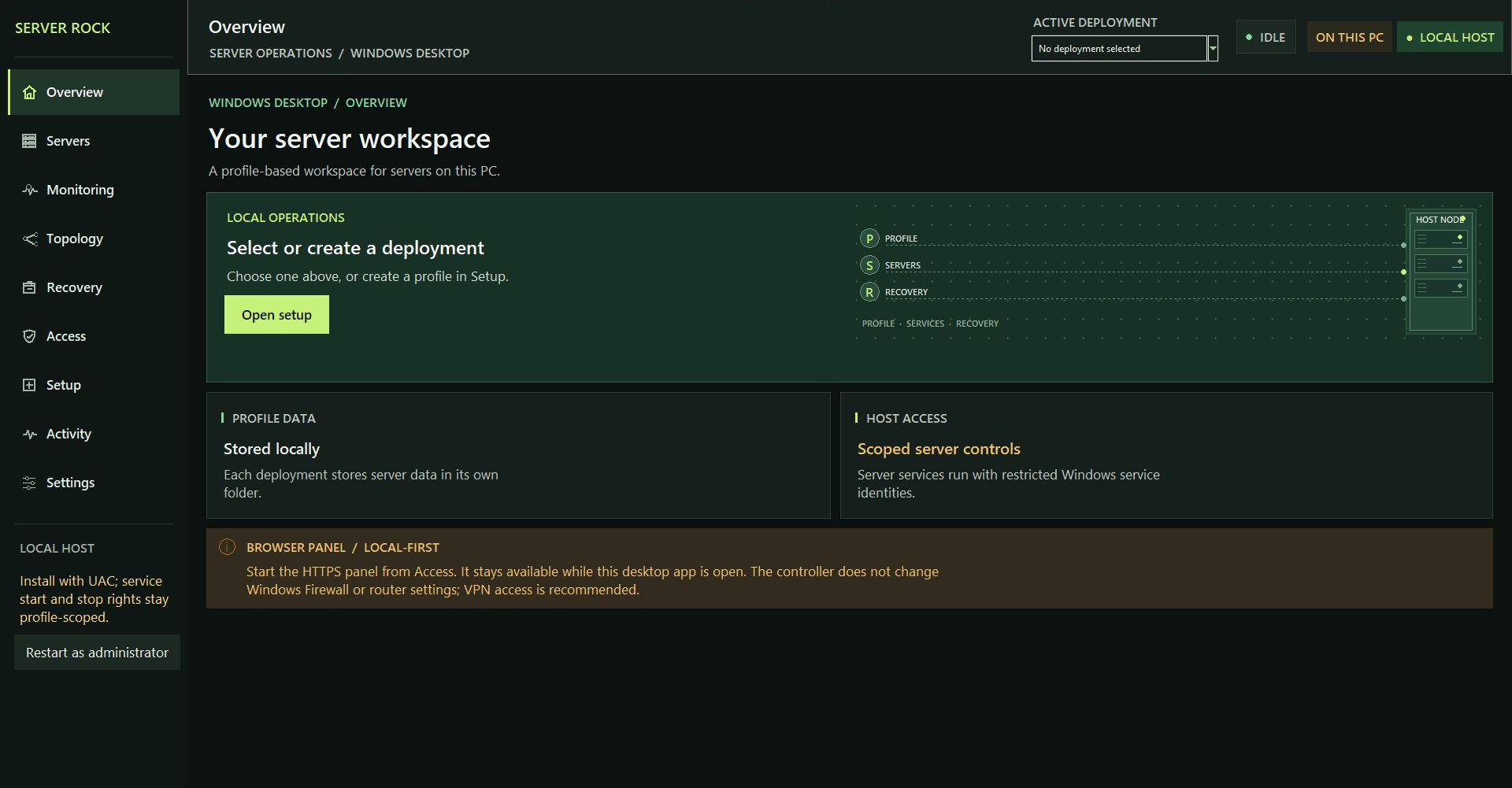Click the Topology nodes icon in sidebar
Image resolution: width=1512 pixels, height=788 pixels.
click(29, 239)
